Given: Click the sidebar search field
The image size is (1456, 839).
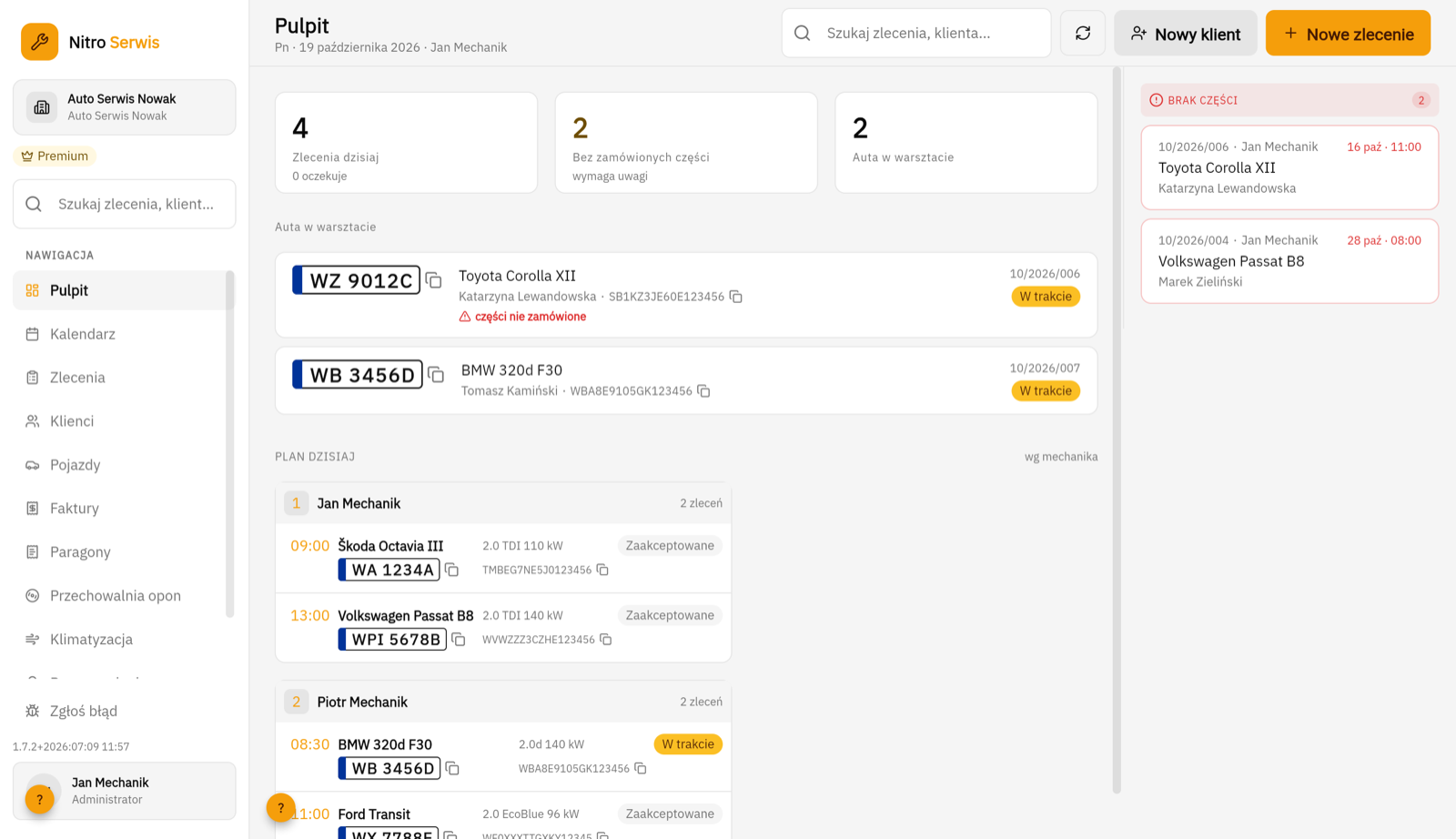Looking at the screenshot, I should pyautogui.click(x=124, y=204).
